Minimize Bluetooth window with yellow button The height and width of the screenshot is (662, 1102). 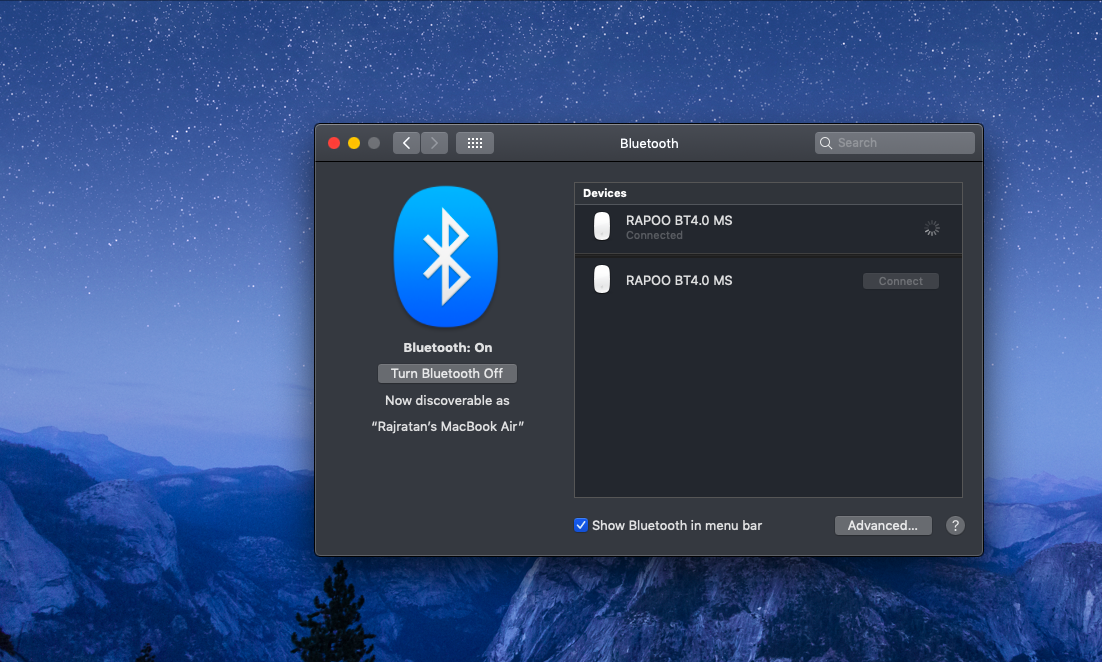click(x=354, y=143)
